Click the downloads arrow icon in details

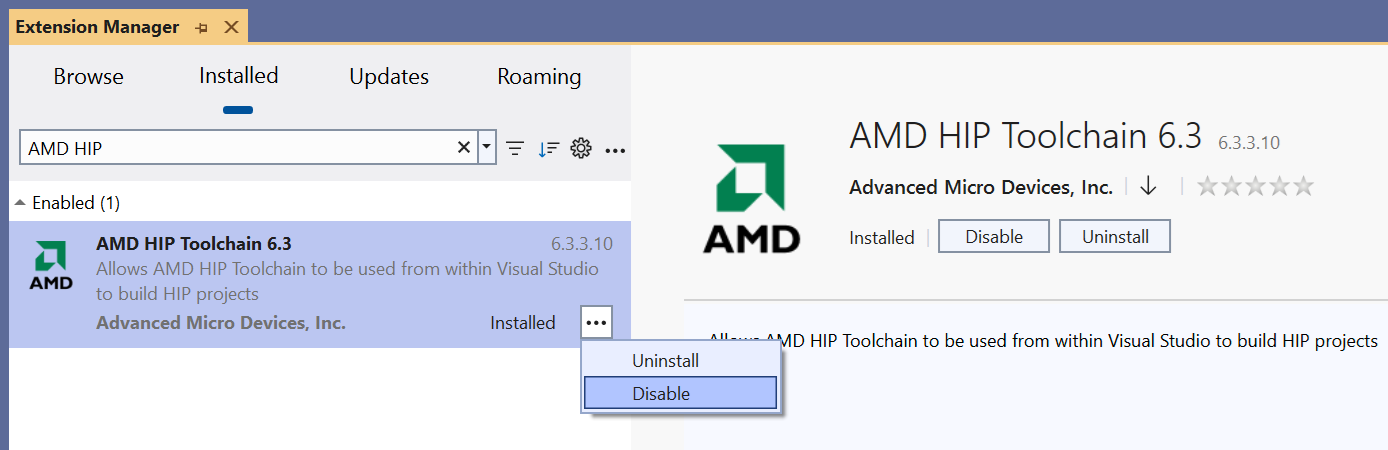(1148, 186)
